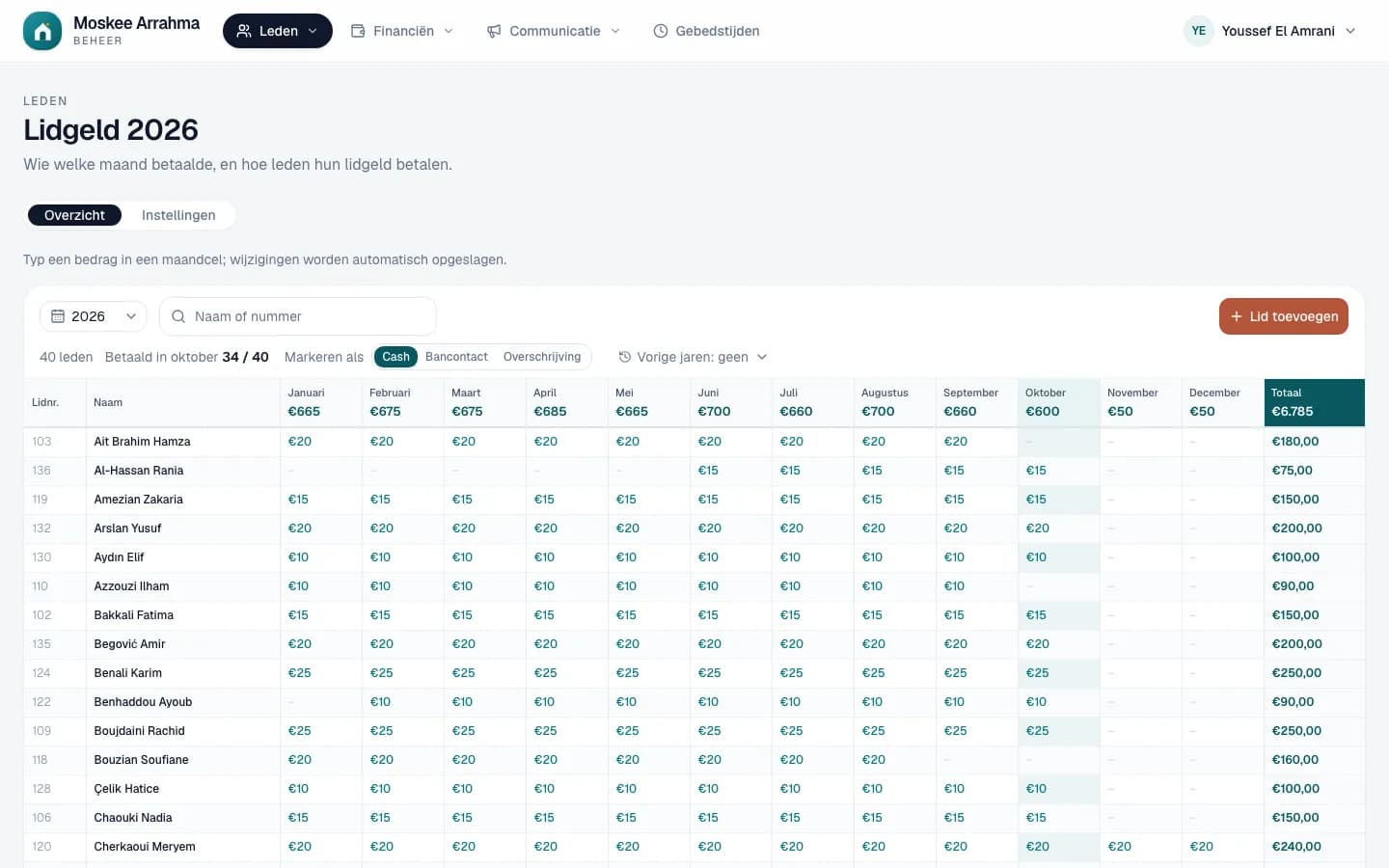1389x868 pixels.
Task: Click the people icon in the Leden button
Action: 244,31
